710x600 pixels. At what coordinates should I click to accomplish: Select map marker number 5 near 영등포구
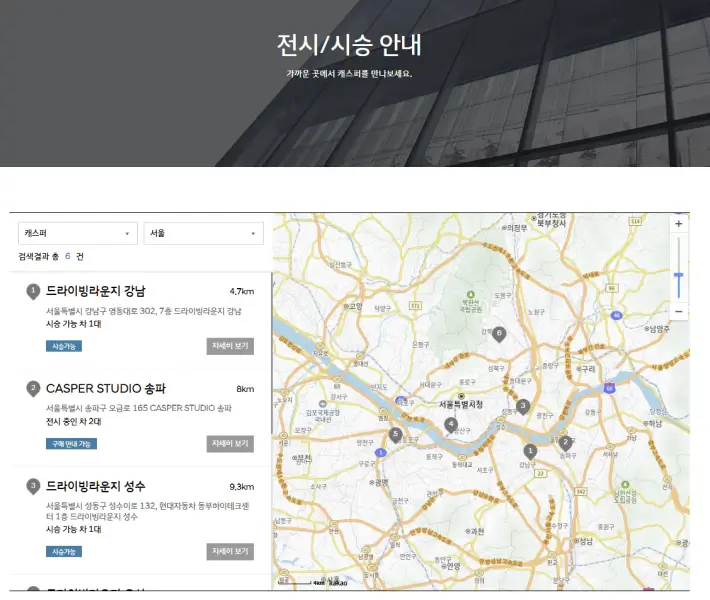pyautogui.click(x=395, y=435)
